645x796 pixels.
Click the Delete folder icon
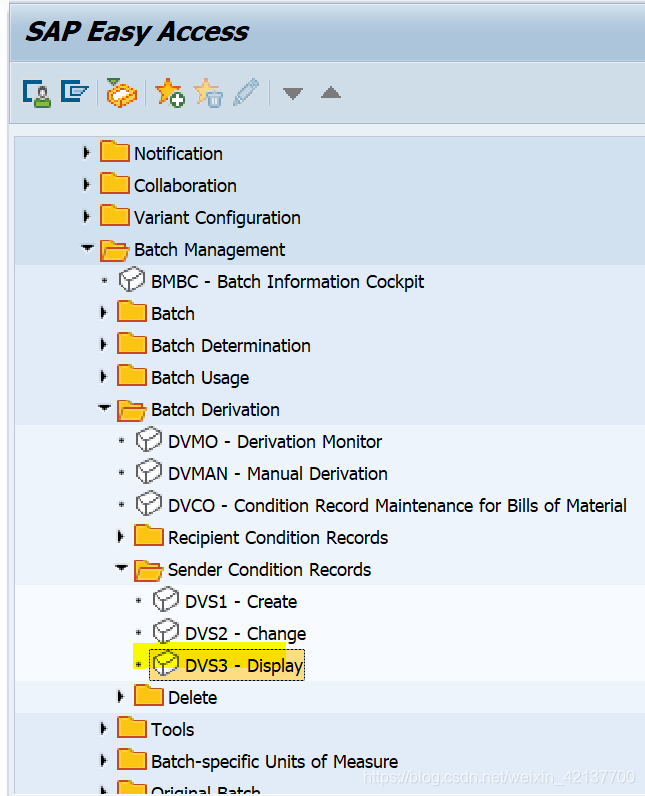click(x=149, y=695)
